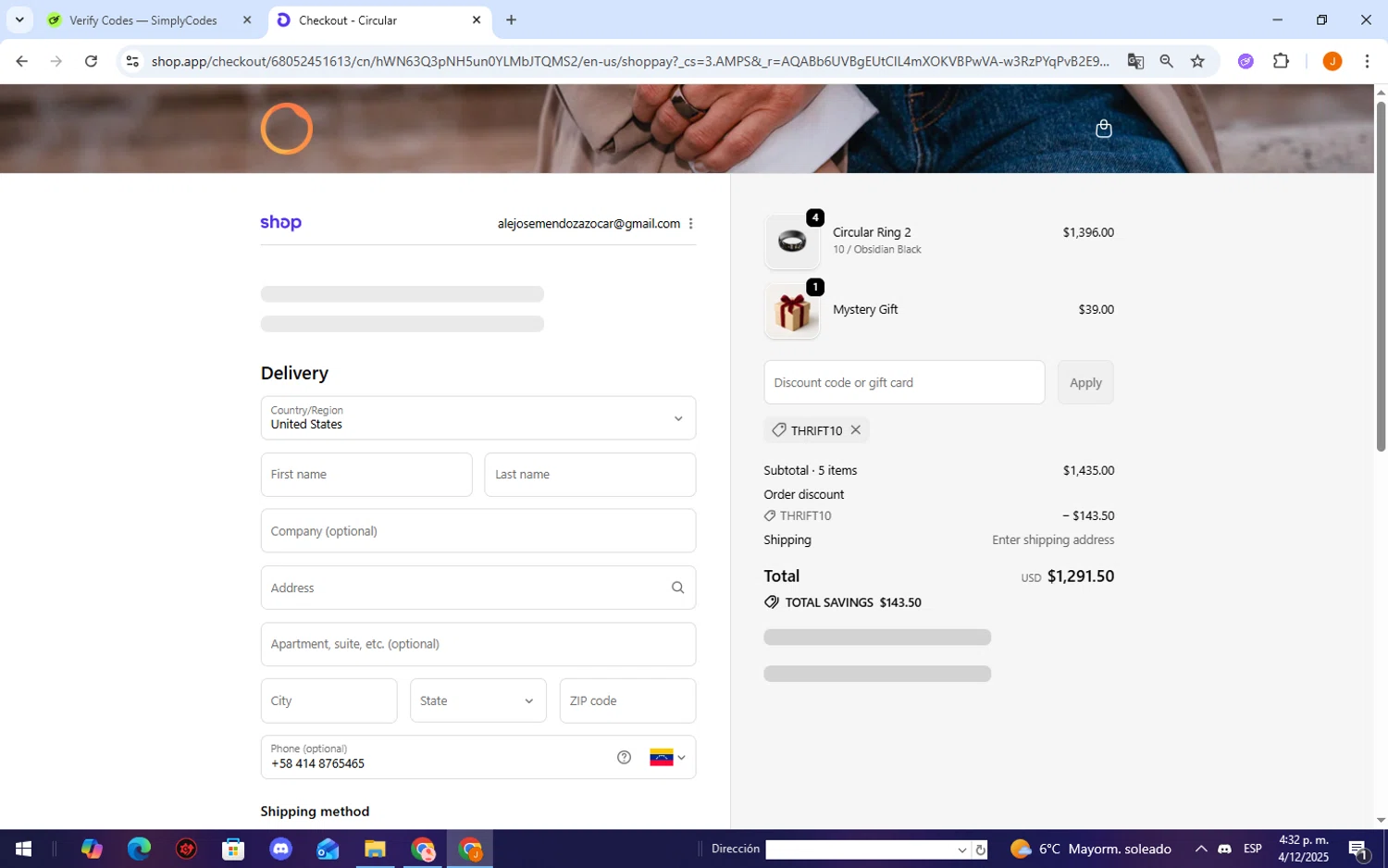View site information icon in address bar

click(x=132, y=61)
